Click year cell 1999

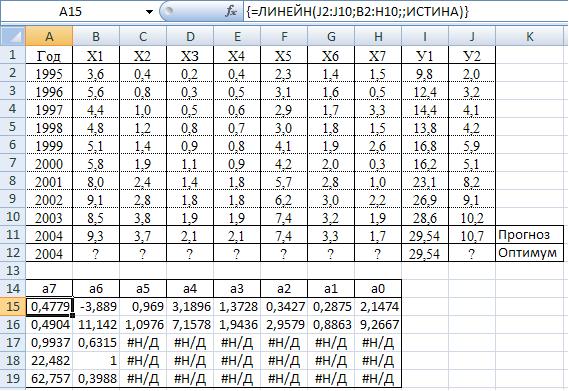coord(49,146)
